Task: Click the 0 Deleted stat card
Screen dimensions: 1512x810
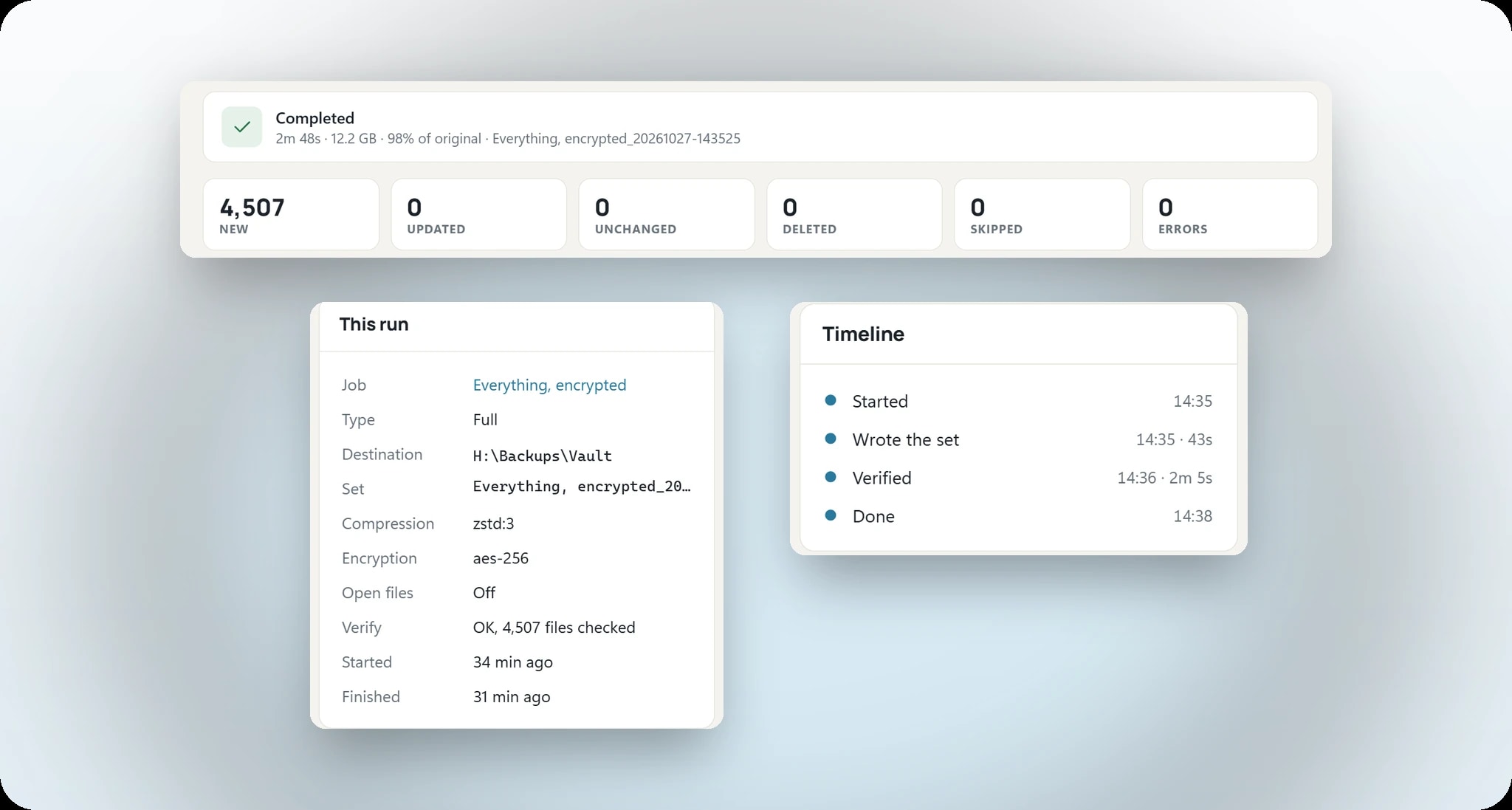Action: (854, 214)
